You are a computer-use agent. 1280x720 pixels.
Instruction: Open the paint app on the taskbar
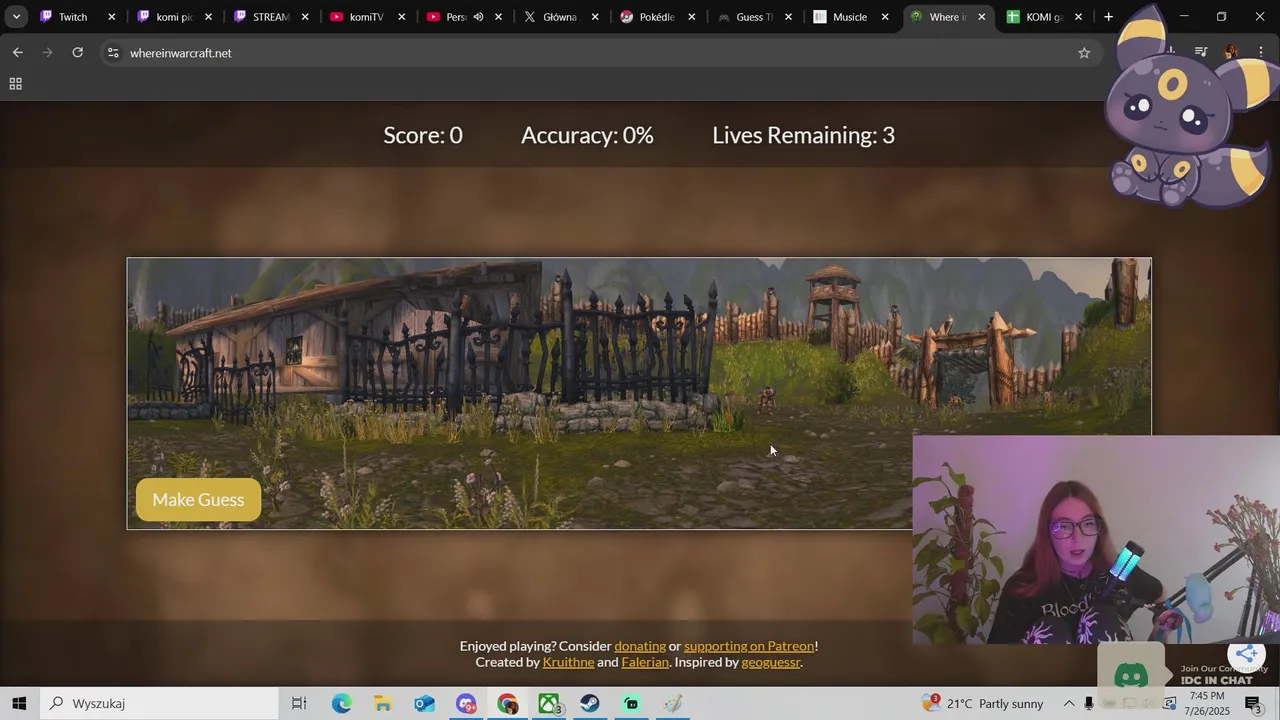pyautogui.click(x=674, y=703)
